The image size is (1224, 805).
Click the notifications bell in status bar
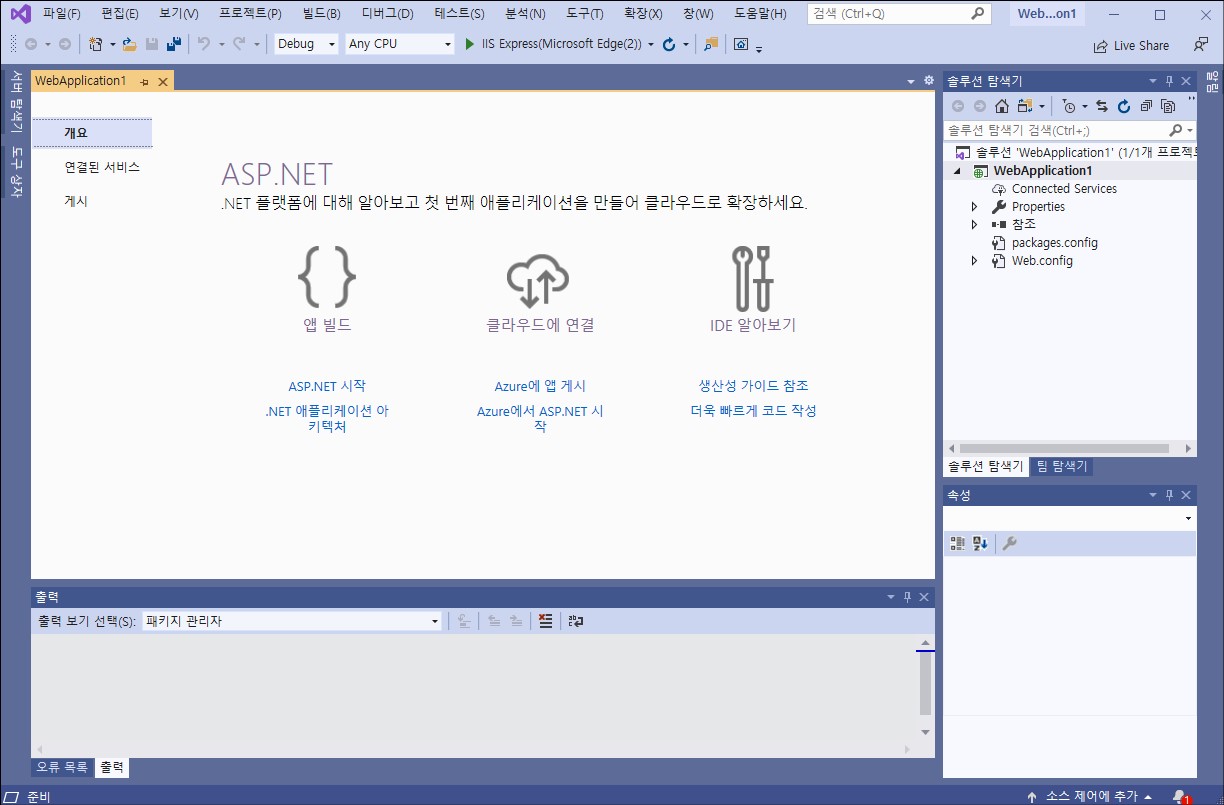1181,796
